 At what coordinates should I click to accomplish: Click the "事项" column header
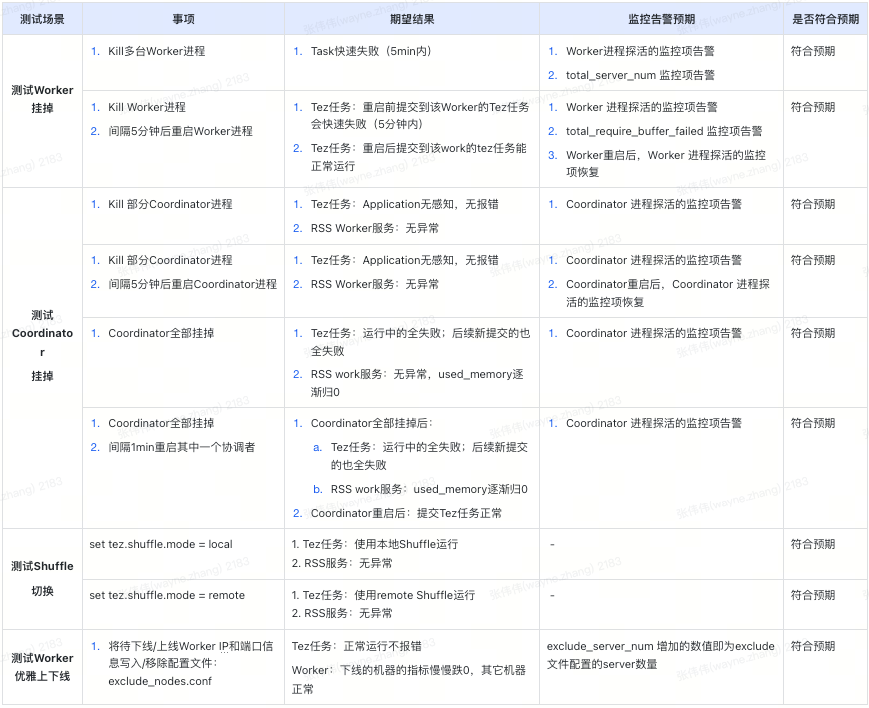[x=183, y=19]
